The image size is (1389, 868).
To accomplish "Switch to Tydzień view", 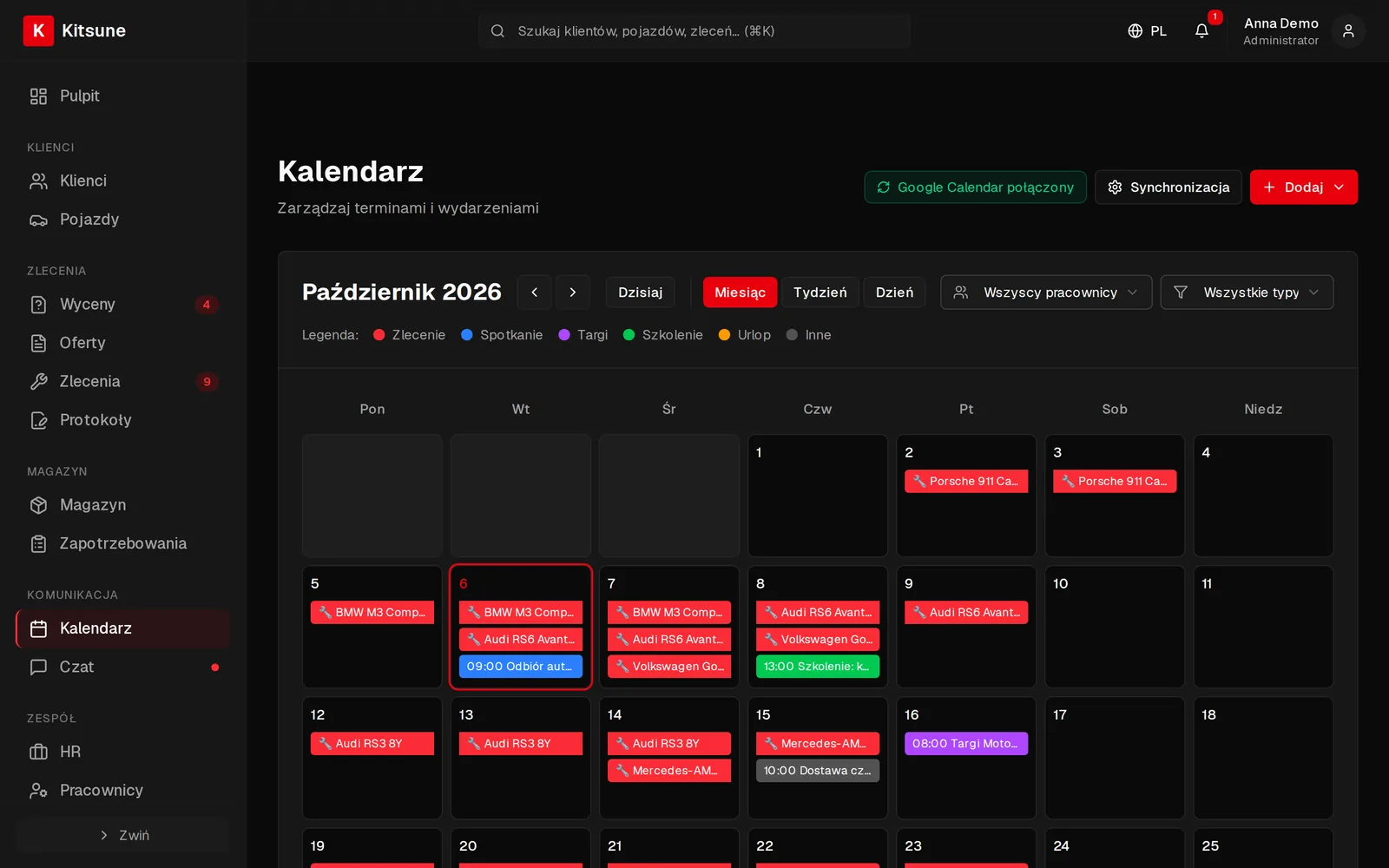I will click(x=820, y=293).
